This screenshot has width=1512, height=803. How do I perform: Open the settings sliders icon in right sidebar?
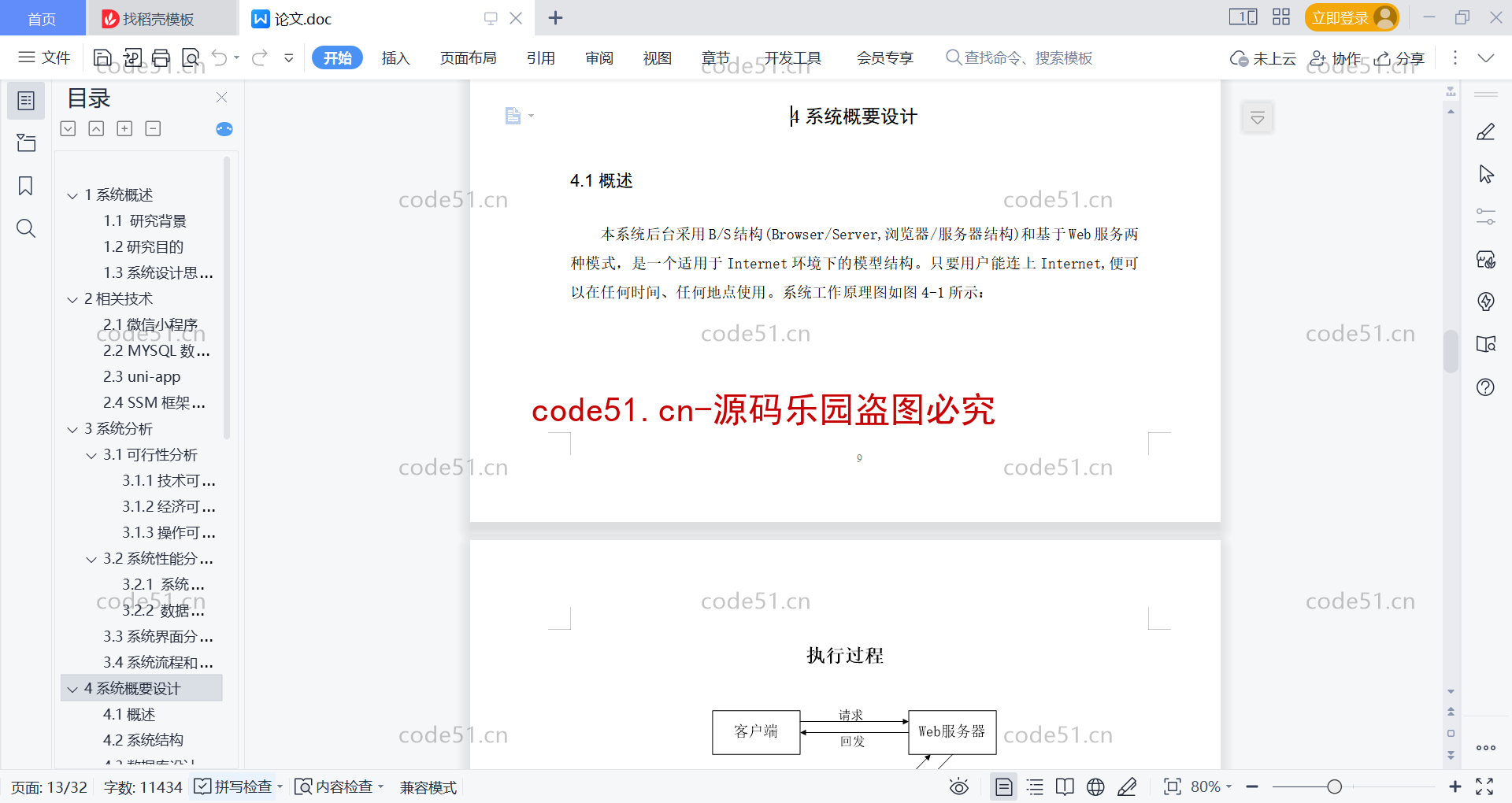coord(1486,216)
